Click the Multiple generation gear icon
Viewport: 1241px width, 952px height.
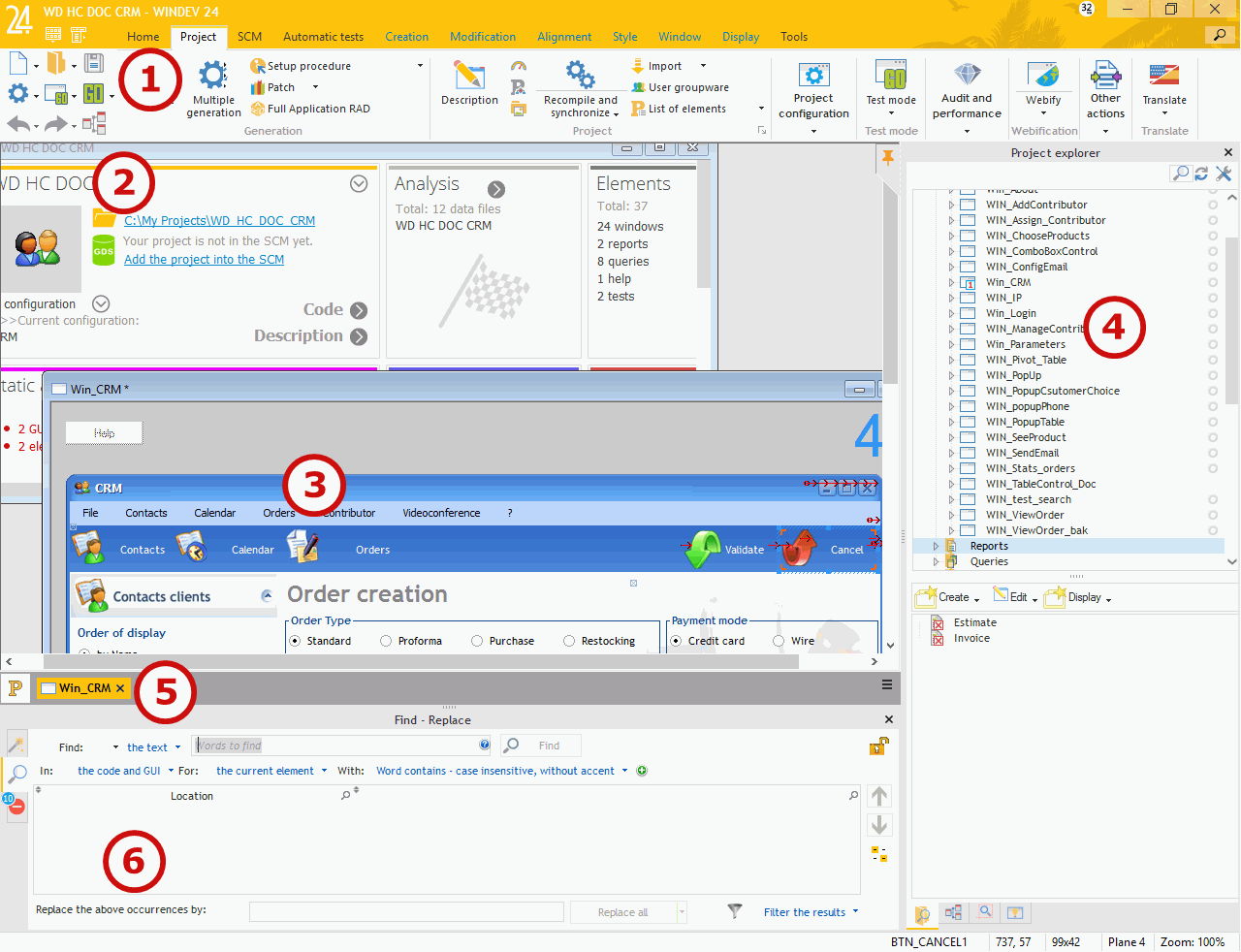pos(213,77)
